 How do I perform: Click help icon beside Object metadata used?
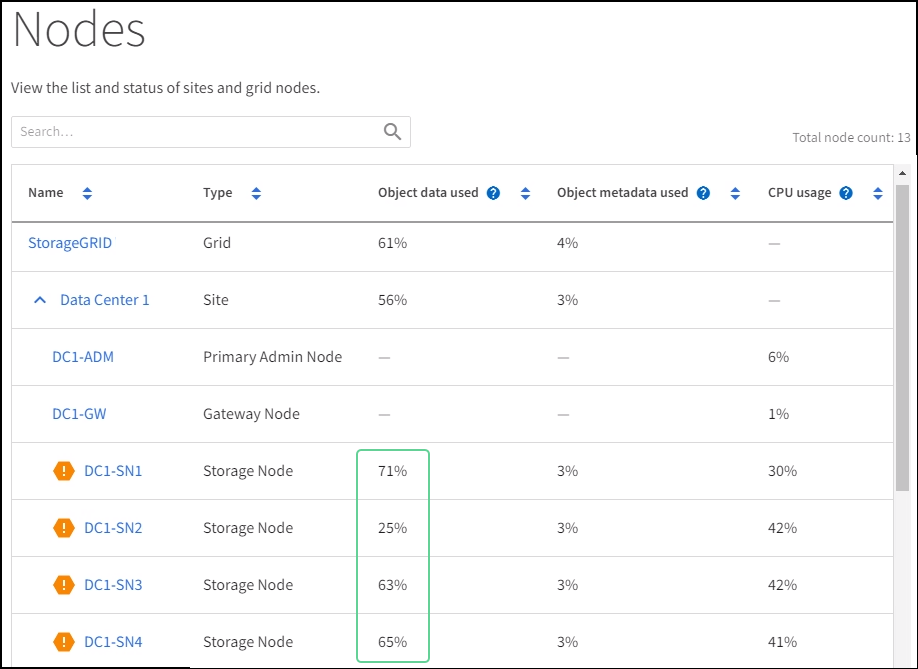(x=703, y=193)
